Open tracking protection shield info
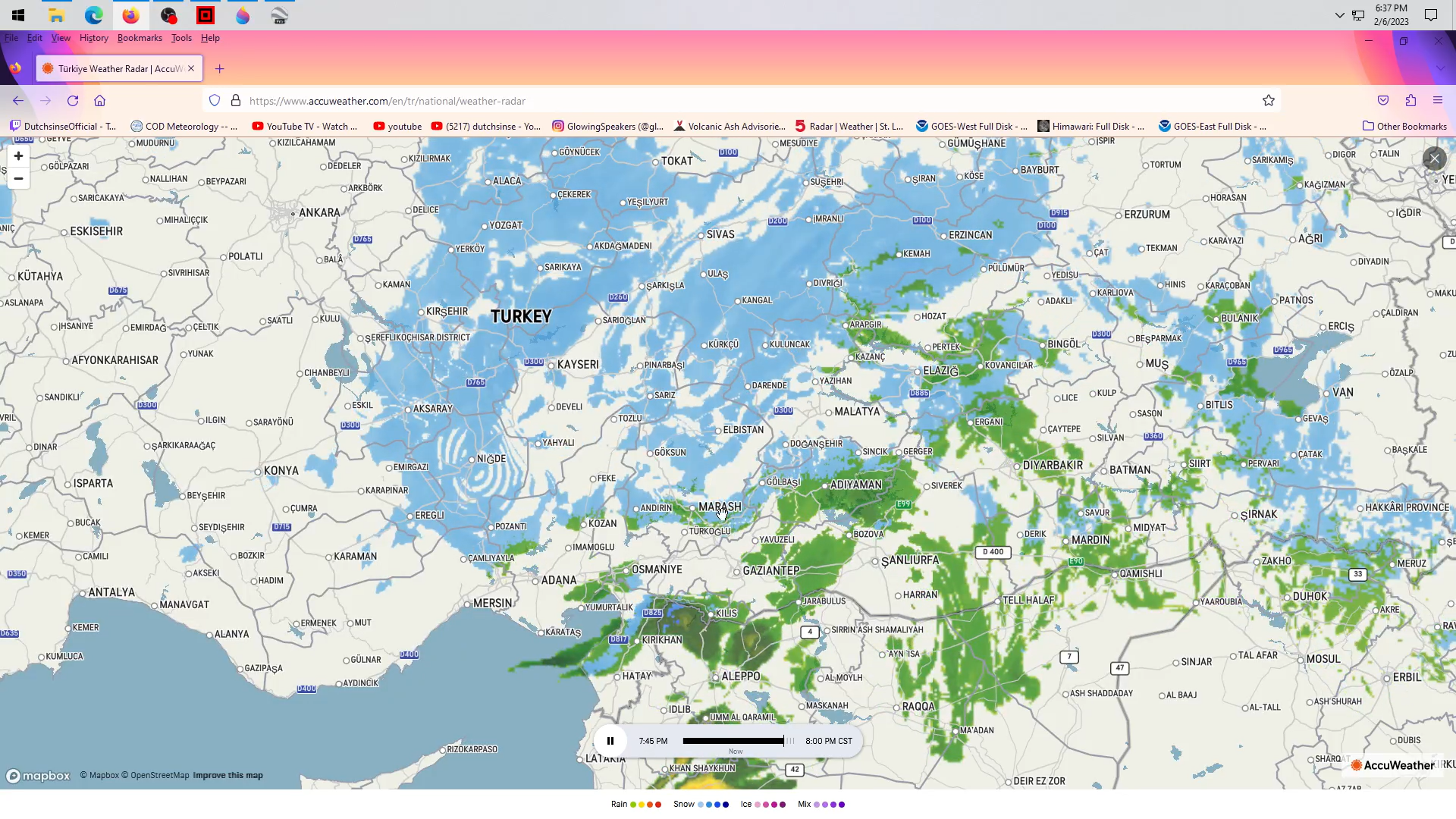The width and height of the screenshot is (1456, 819). click(x=215, y=101)
